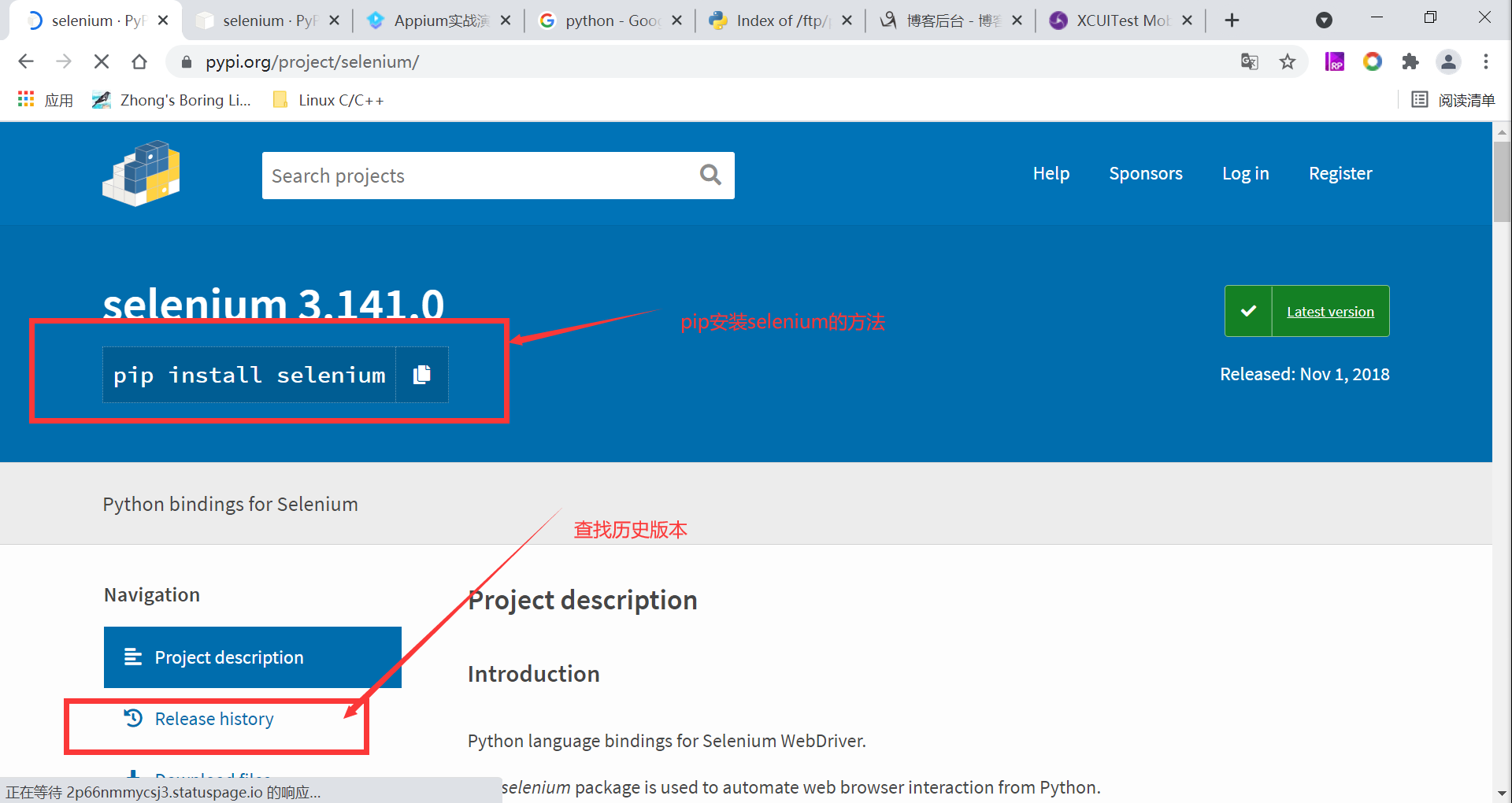Screen dimensions: 1512x803
Task: Click the Register link
Action: coord(1340,173)
